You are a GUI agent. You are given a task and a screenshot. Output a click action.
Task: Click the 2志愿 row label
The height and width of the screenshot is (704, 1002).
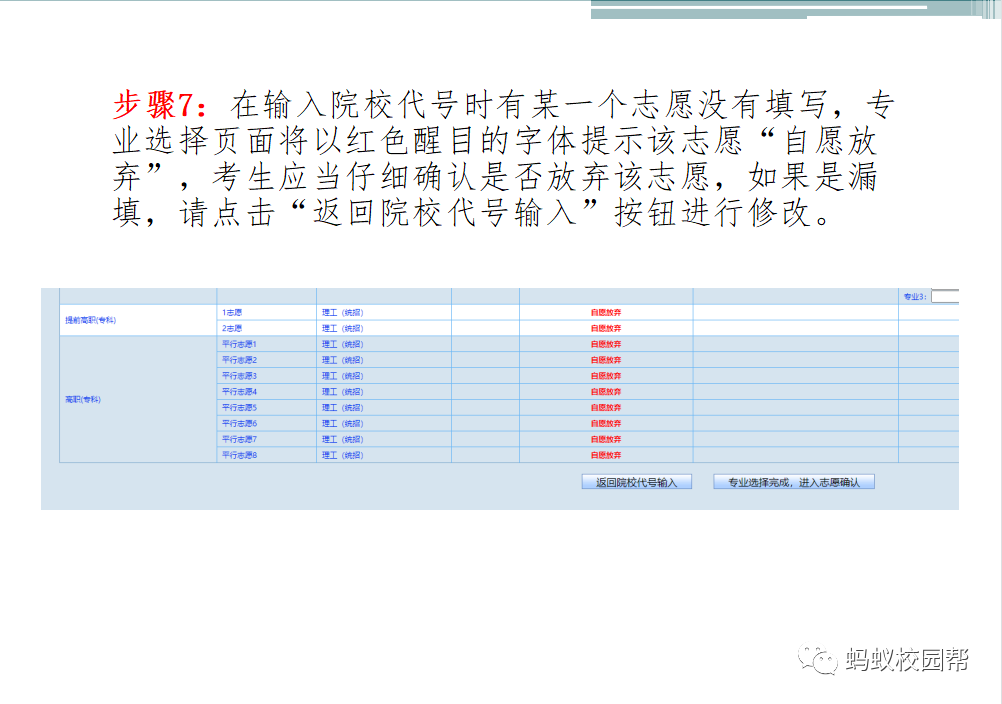[232, 328]
